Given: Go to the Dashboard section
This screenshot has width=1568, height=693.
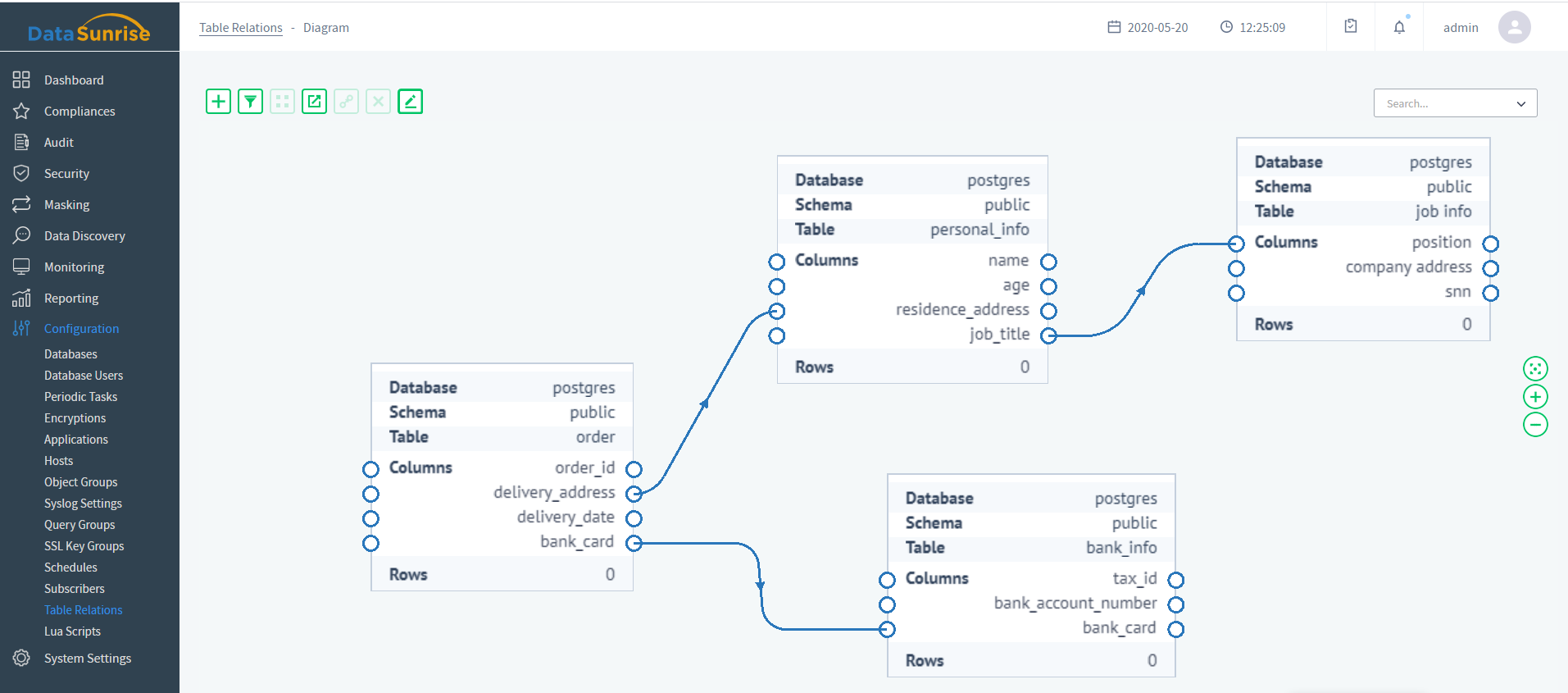Looking at the screenshot, I should (74, 80).
